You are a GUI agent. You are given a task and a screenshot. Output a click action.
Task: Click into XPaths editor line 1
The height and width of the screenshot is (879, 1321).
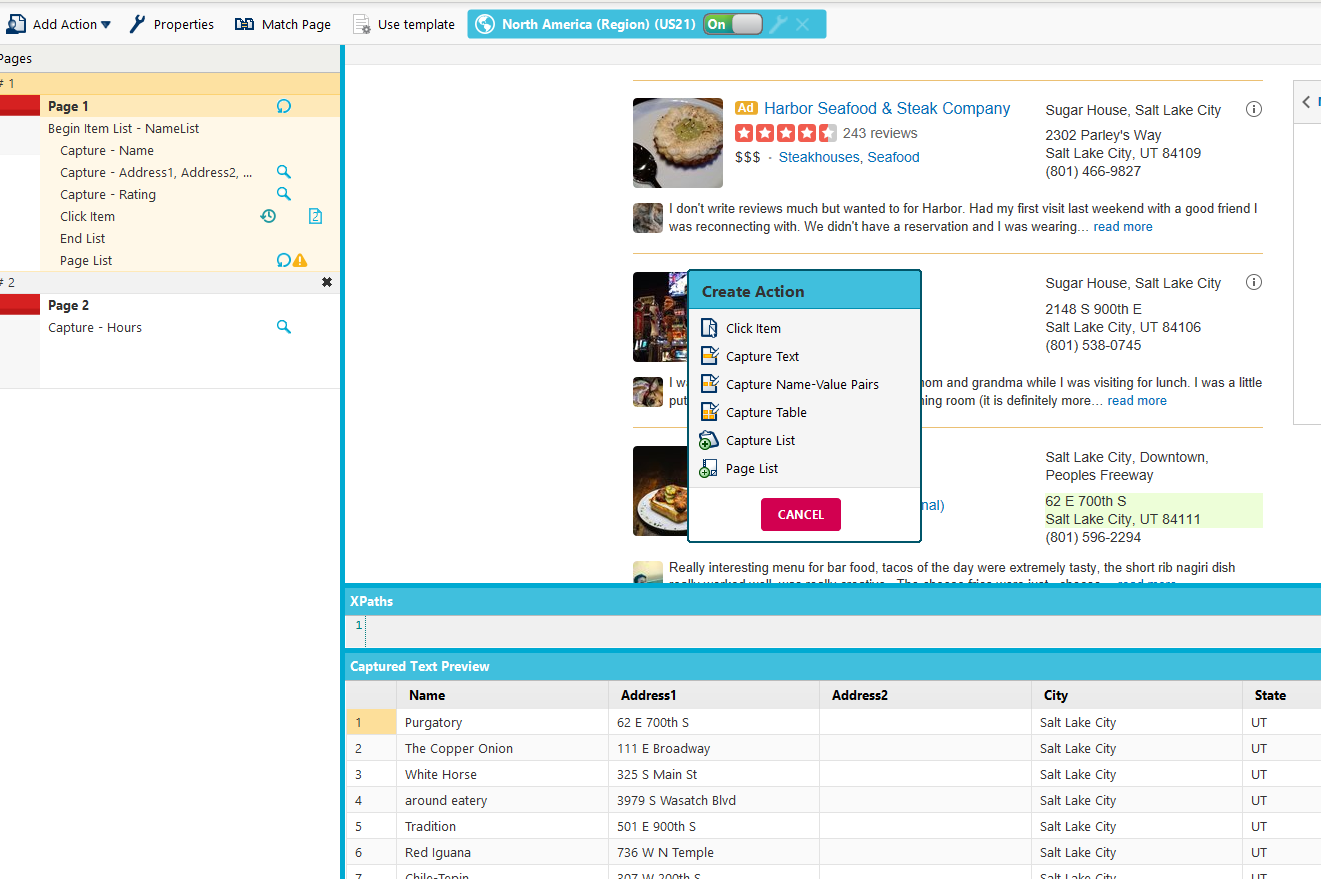pos(843,625)
